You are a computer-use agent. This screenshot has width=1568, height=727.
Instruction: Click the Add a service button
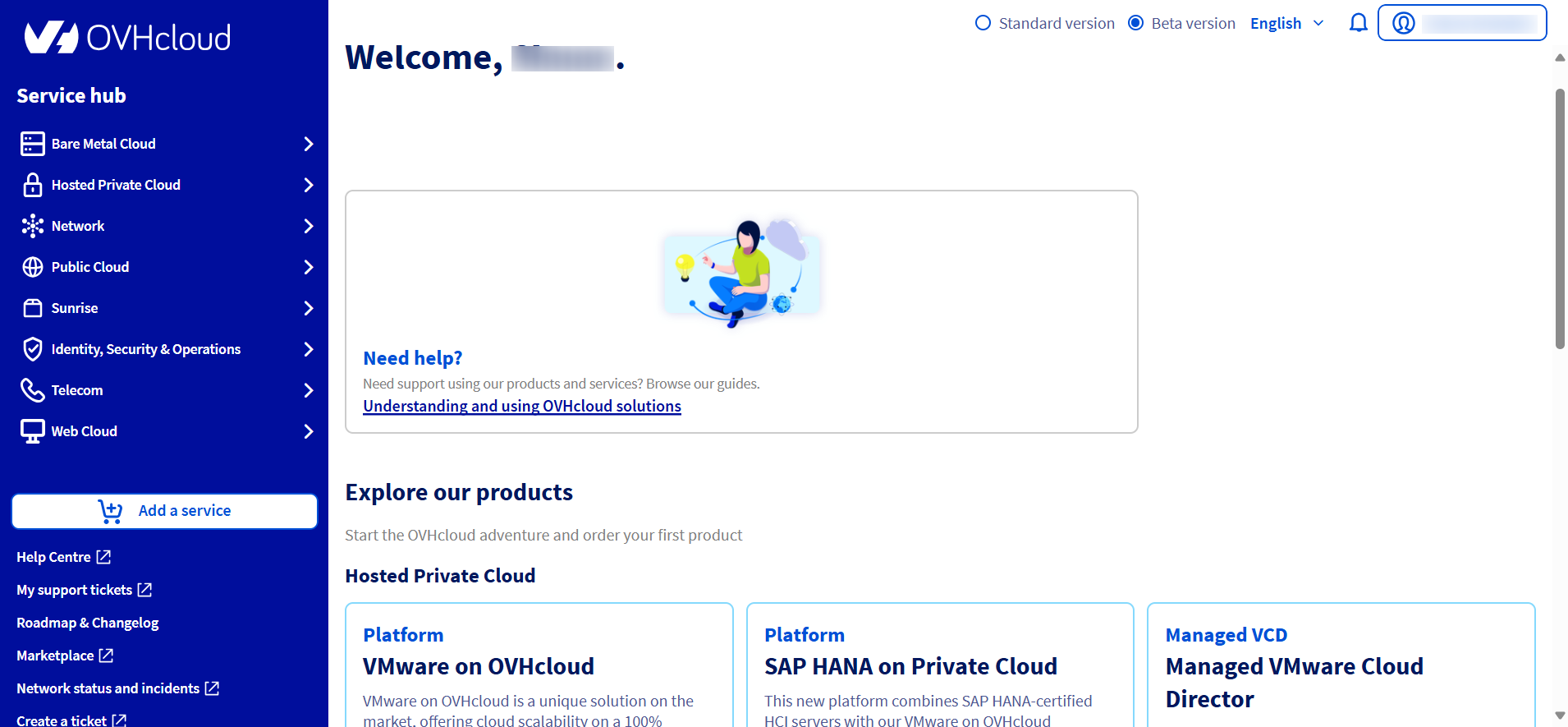164,511
